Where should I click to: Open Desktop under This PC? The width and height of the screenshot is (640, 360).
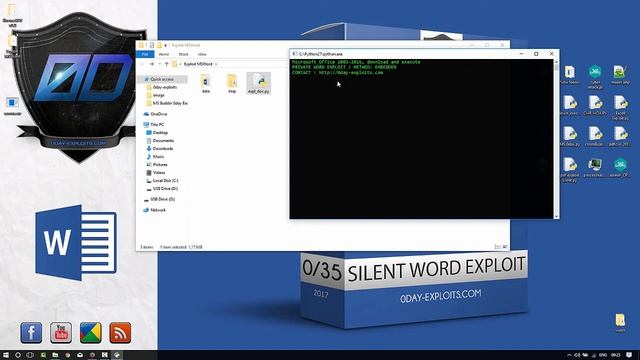point(160,133)
